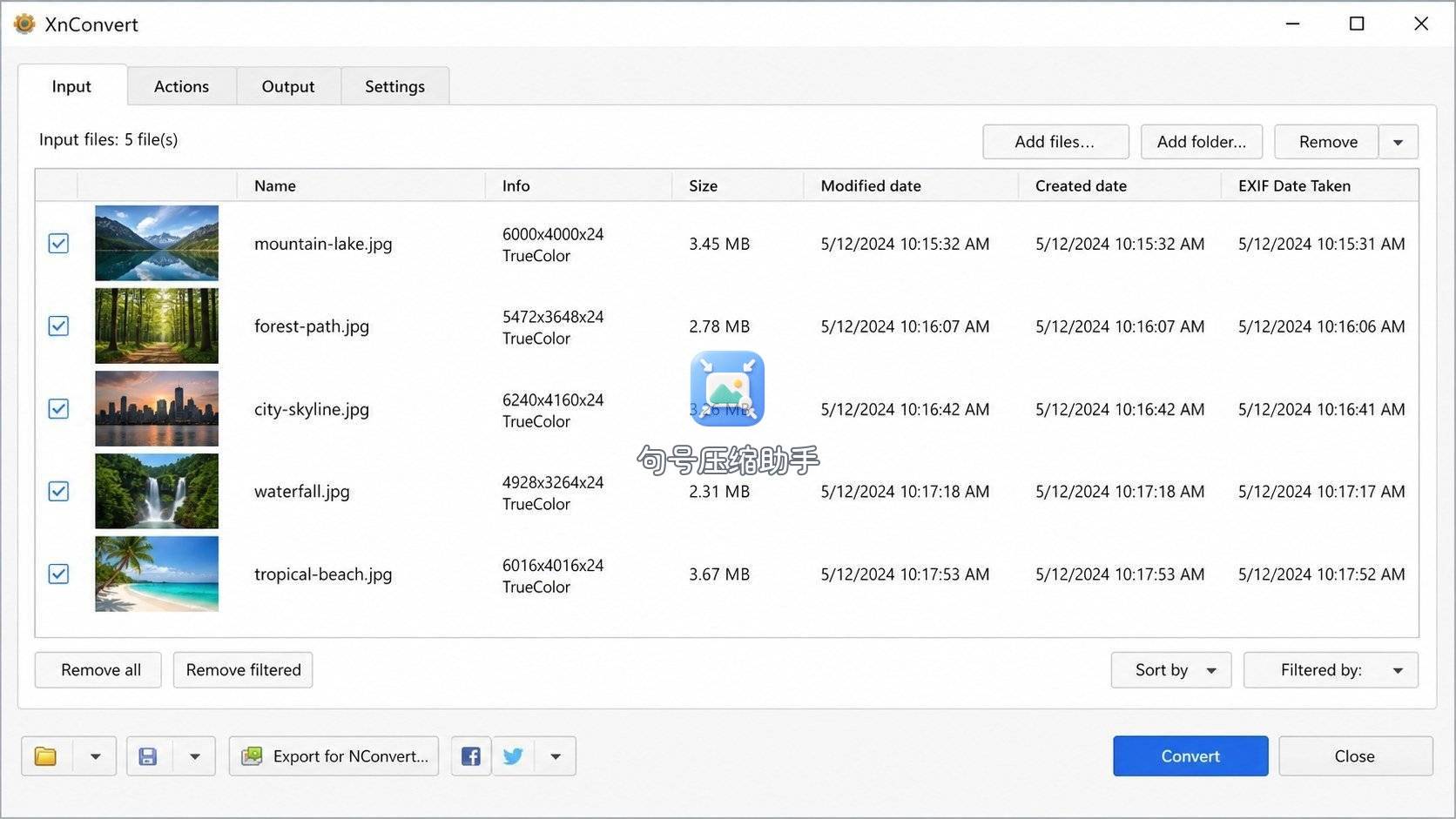Click EXIF date 5/12/2024 10:16:06 AM
Image resolution: width=1456 pixels, height=819 pixels.
tap(1322, 326)
